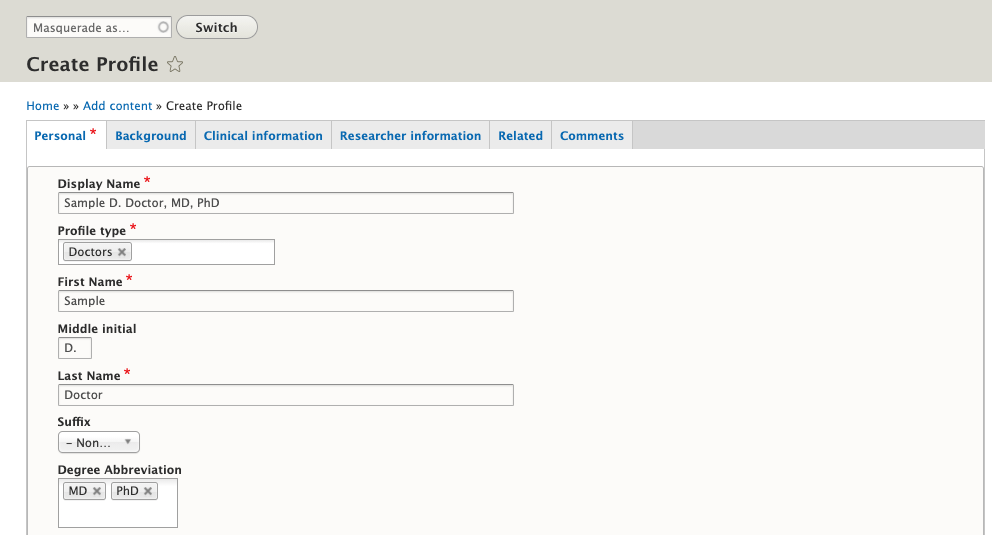Focus the Middle initial field
Image resolution: width=992 pixels, height=535 pixels.
(75, 348)
